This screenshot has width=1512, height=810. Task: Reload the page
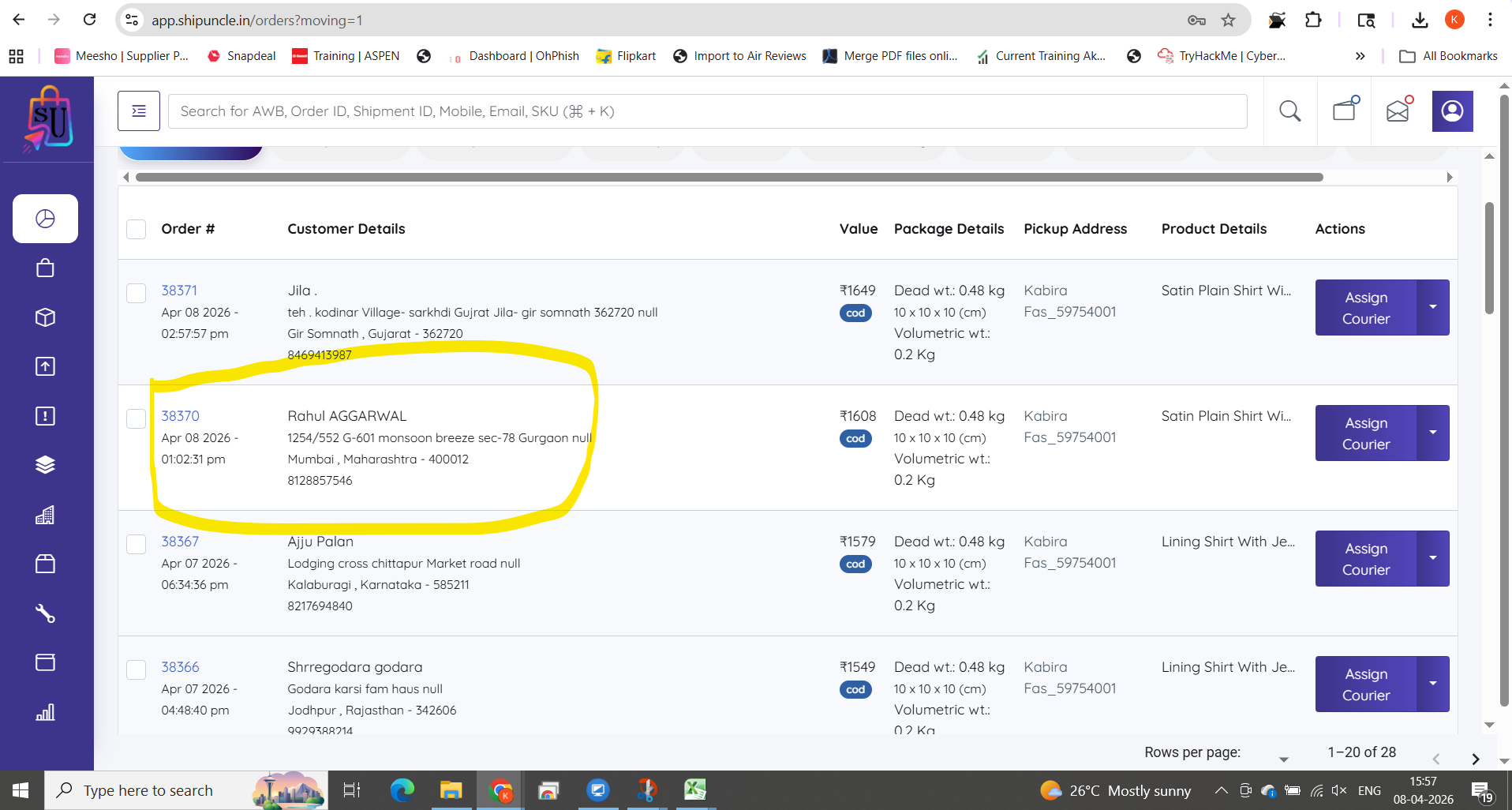90,20
